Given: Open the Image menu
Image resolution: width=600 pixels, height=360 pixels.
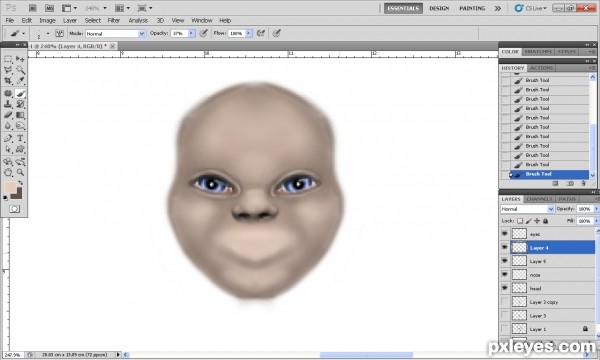Looking at the screenshot, I should (x=47, y=20).
